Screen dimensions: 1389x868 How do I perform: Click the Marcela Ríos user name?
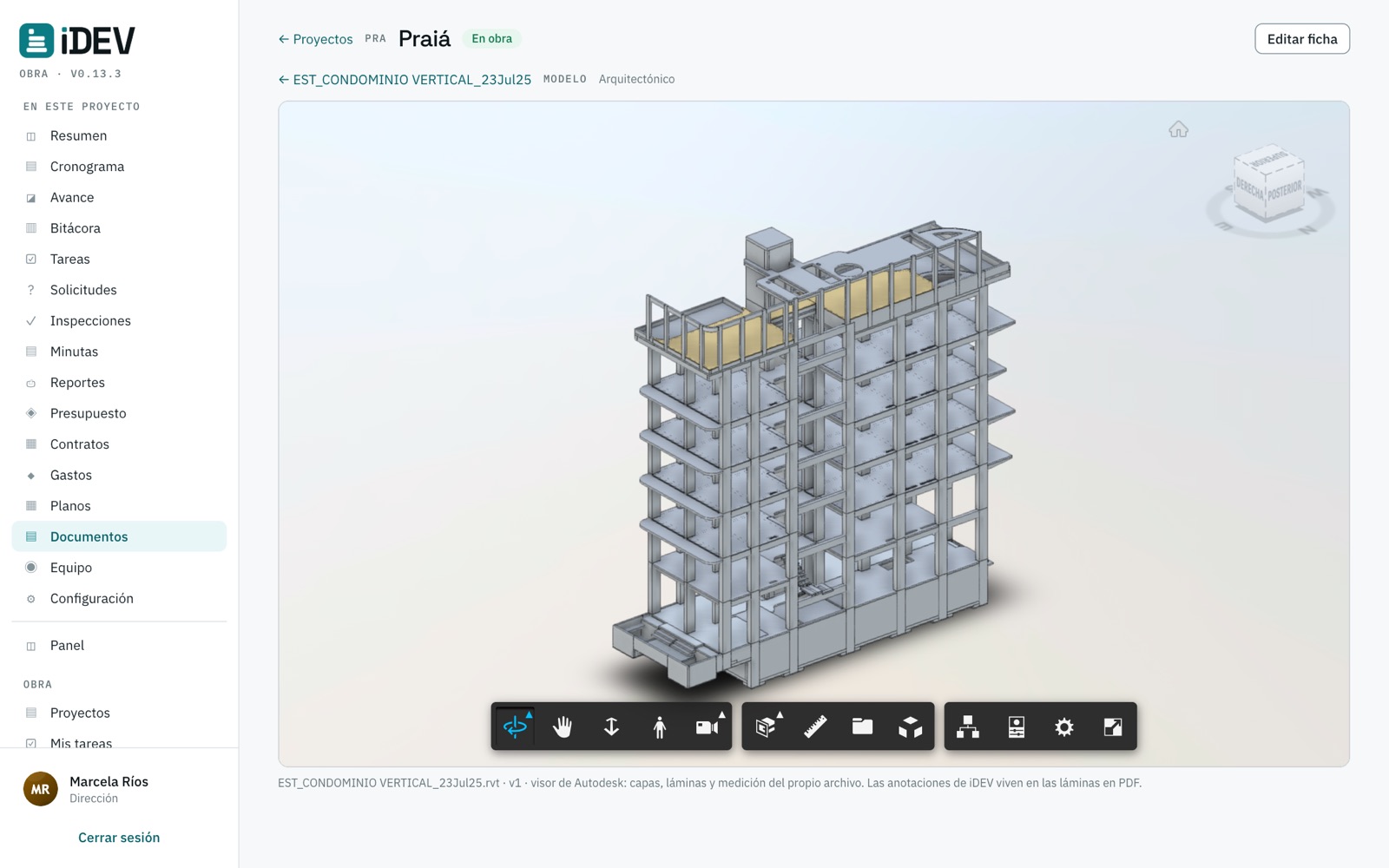109,781
